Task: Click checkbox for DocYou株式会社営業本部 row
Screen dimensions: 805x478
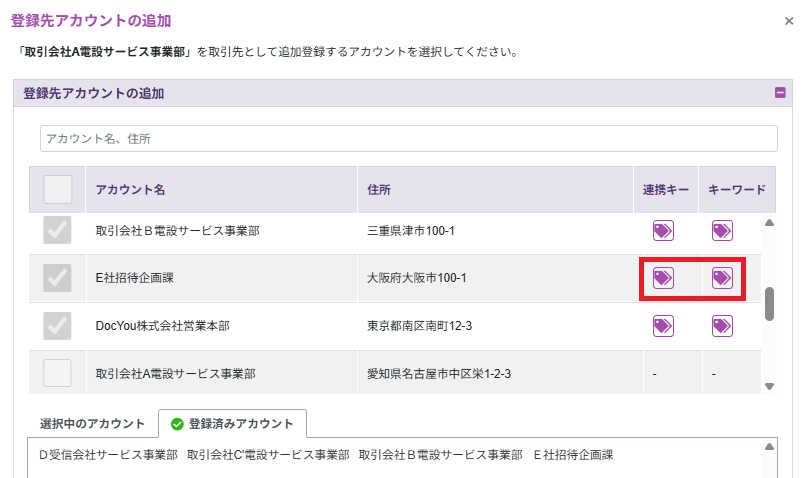Action: (58, 325)
